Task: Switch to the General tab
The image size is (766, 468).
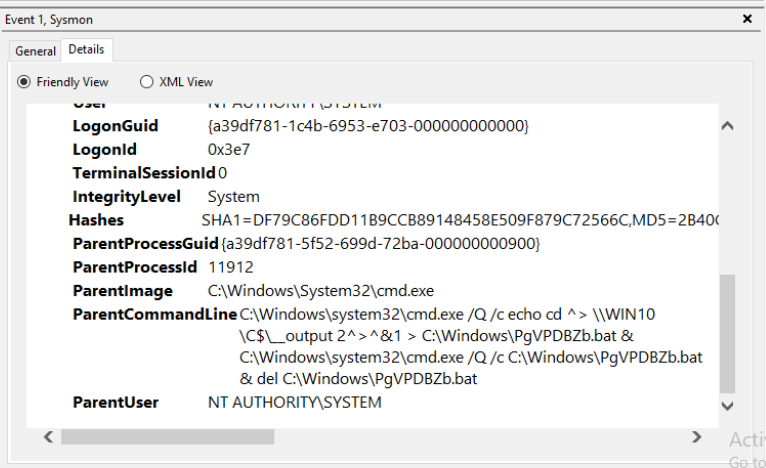Action: pyautogui.click(x=35, y=51)
